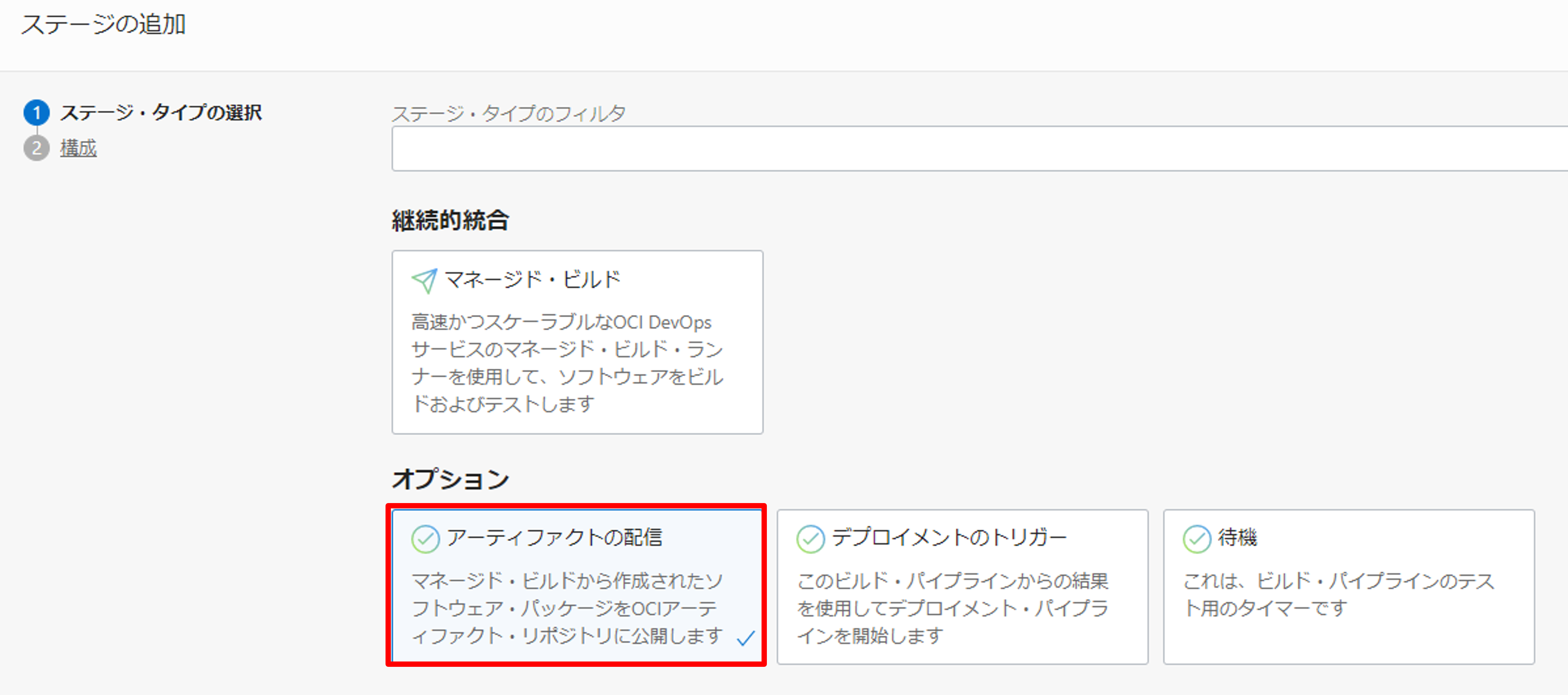Click the step 1 number circle
This screenshot has width=1568, height=695.
click(x=37, y=113)
